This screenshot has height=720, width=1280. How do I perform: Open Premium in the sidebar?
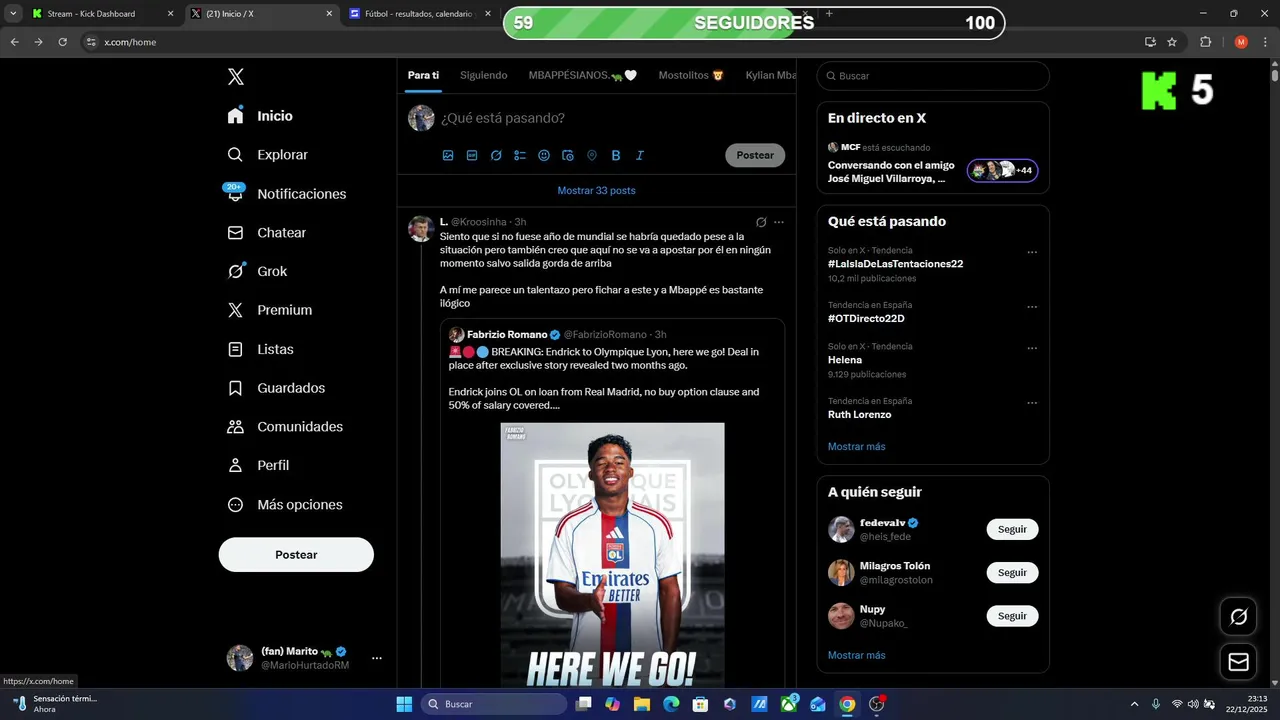click(270, 310)
